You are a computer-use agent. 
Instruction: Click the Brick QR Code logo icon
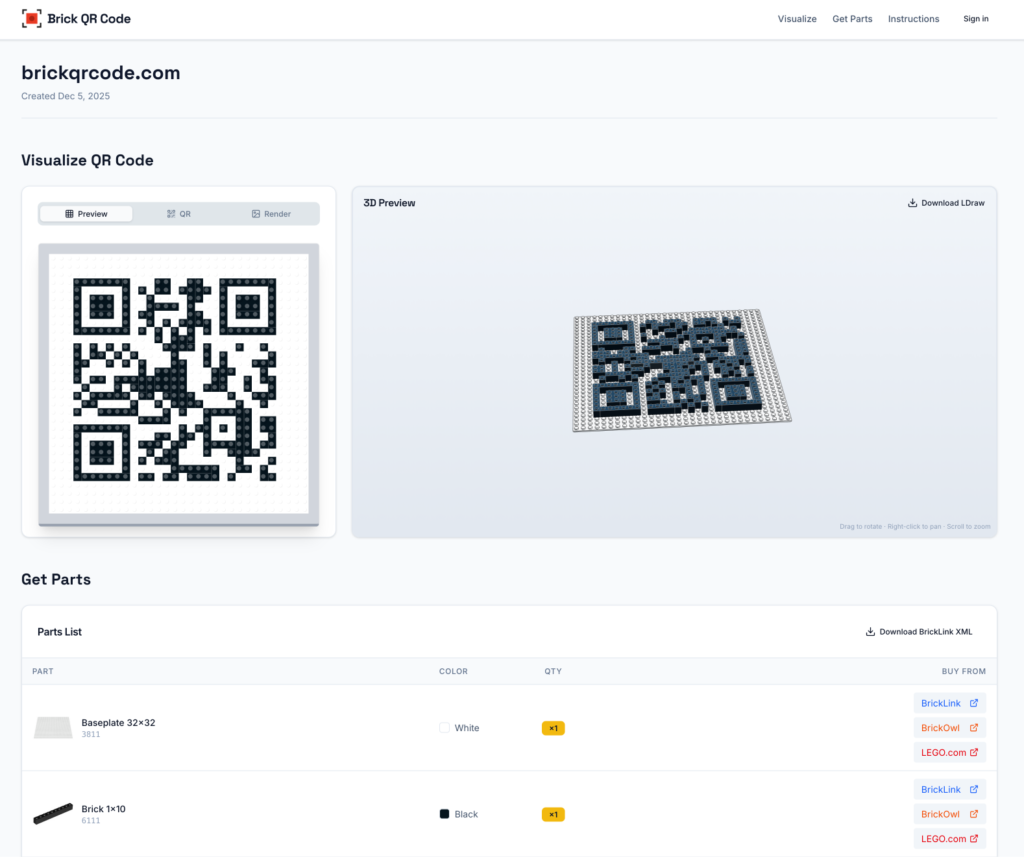(x=32, y=18)
